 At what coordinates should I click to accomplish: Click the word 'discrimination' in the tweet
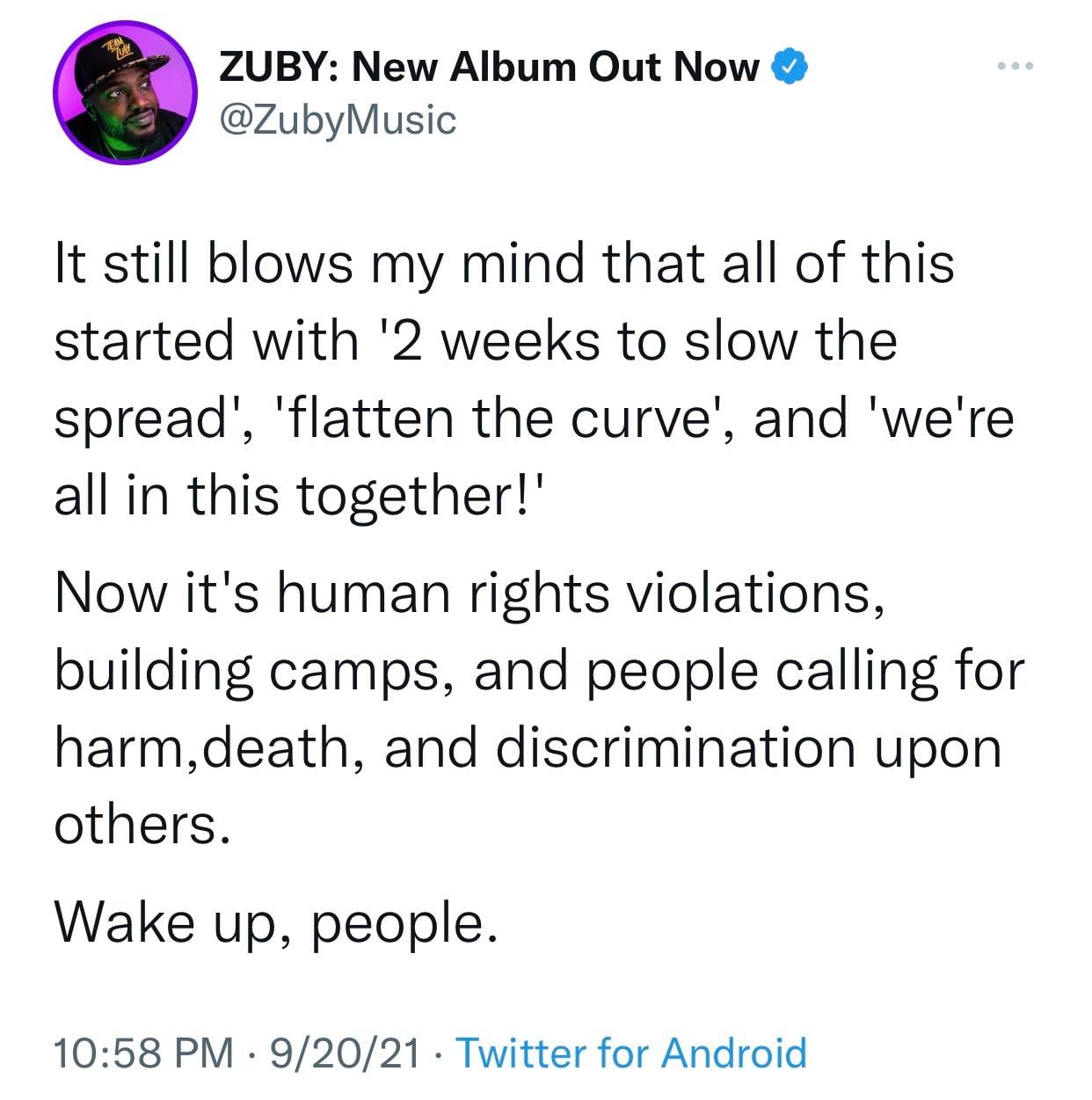tap(675, 747)
